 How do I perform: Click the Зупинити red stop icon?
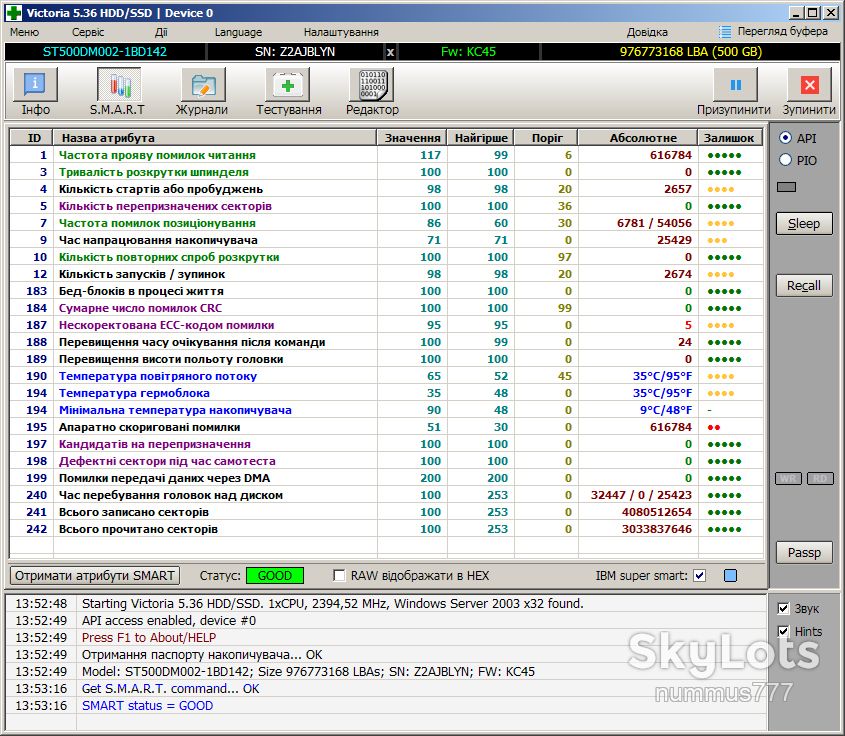point(809,85)
